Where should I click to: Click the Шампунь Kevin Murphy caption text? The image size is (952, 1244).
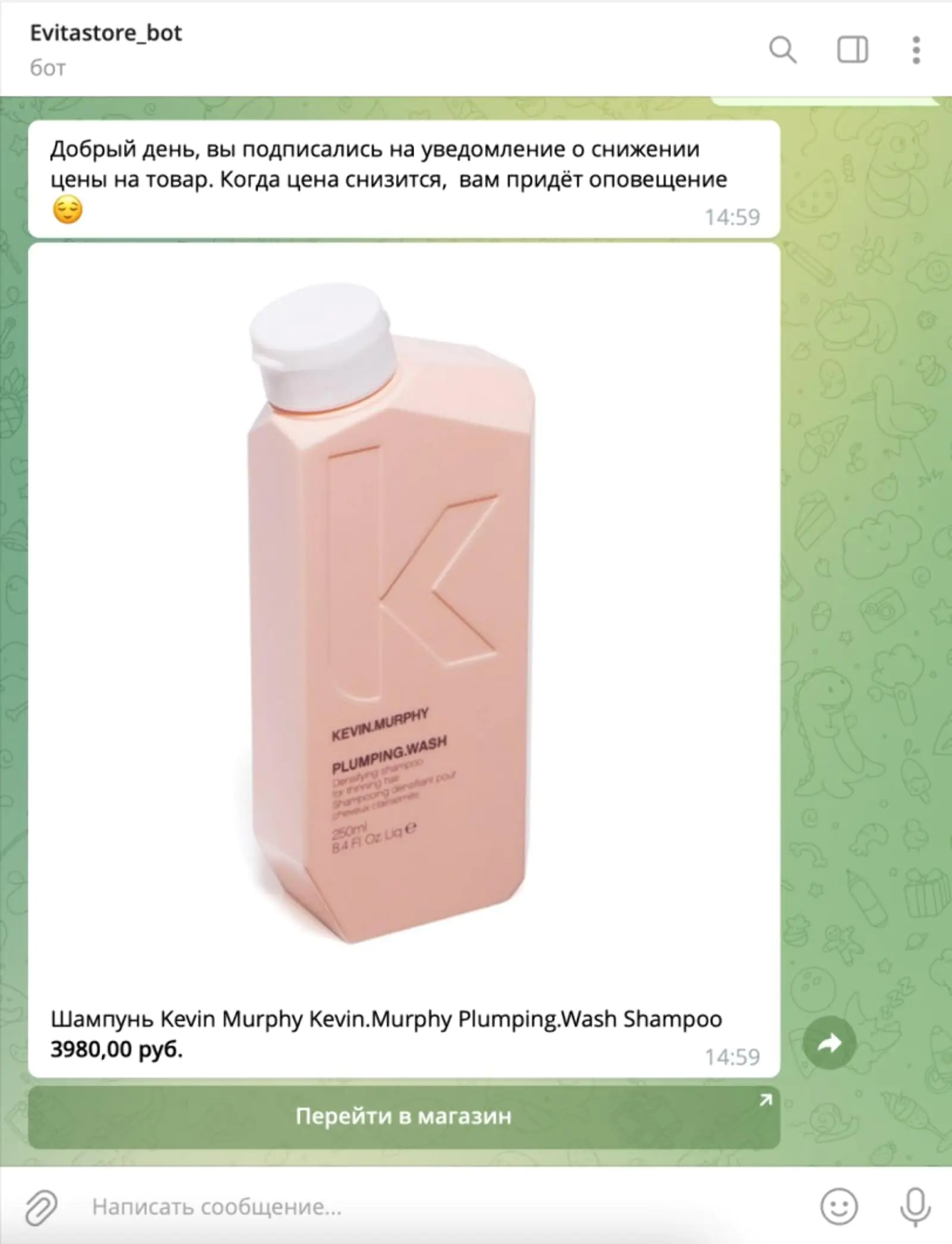click(386, 1019)
